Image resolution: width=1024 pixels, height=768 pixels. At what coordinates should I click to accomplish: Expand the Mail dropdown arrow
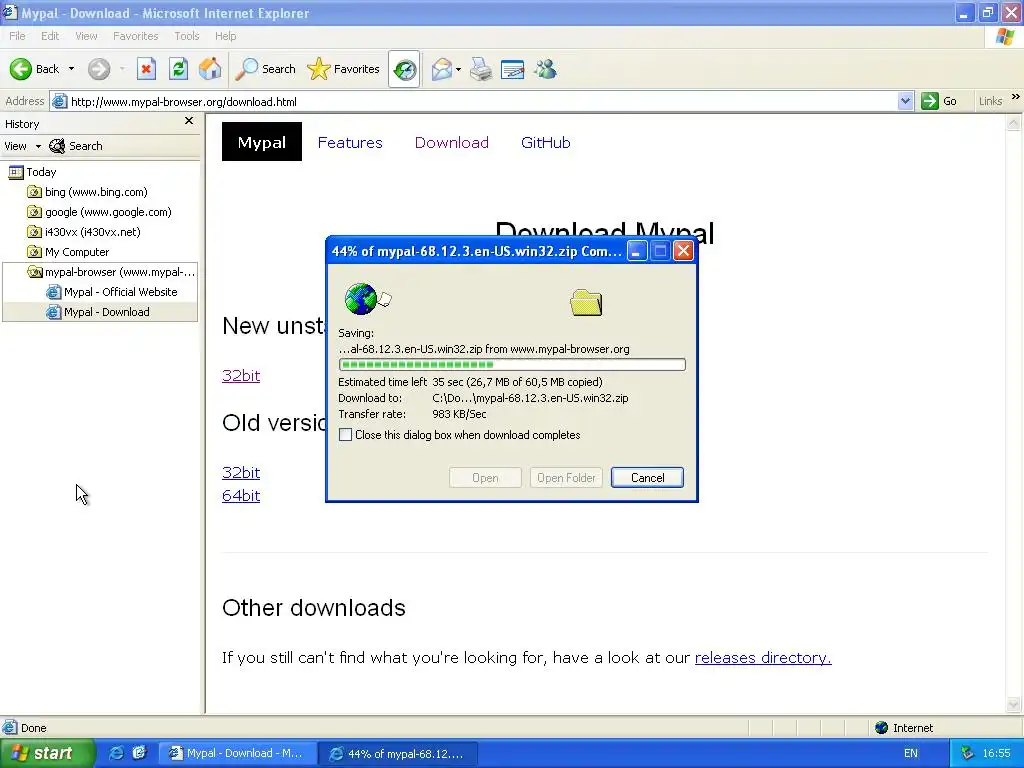pos(458,69)
